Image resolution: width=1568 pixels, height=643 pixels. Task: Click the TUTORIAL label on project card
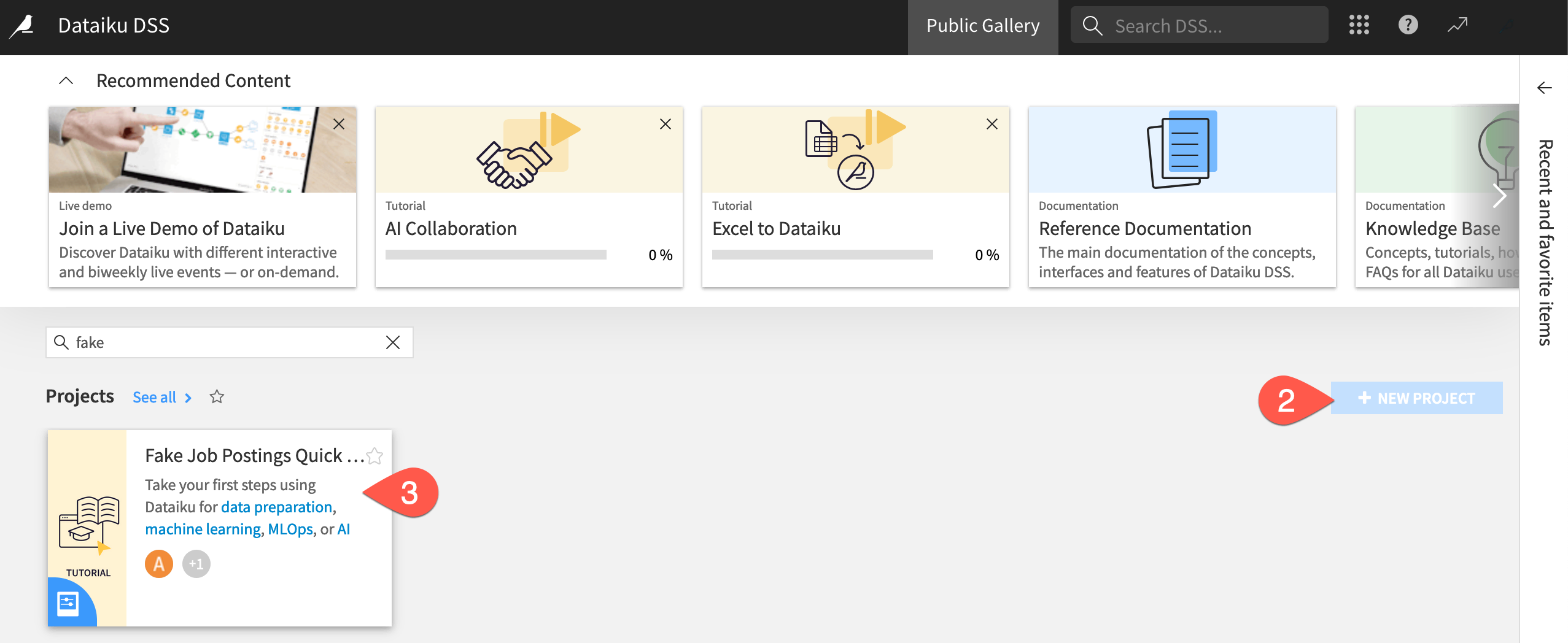click(x=88, y=572)
